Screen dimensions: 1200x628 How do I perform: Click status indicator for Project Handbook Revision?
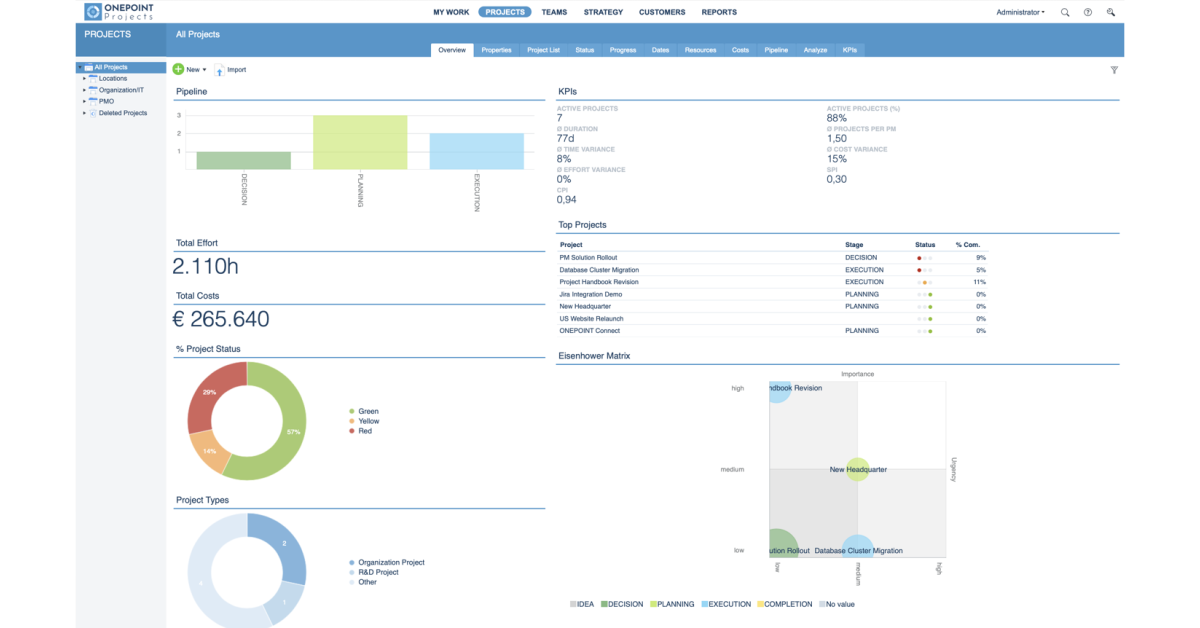pyautogui.click(x=924, y=282)
